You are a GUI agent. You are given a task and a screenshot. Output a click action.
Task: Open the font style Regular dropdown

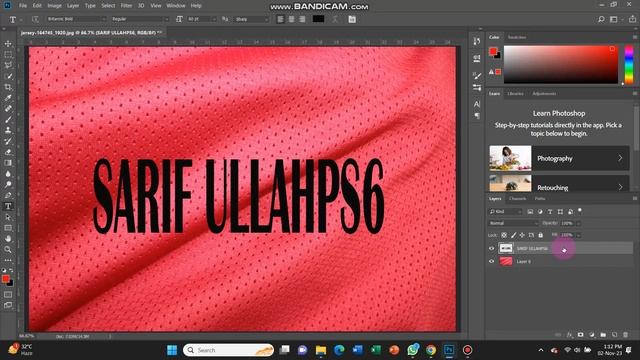pos(140,19)
